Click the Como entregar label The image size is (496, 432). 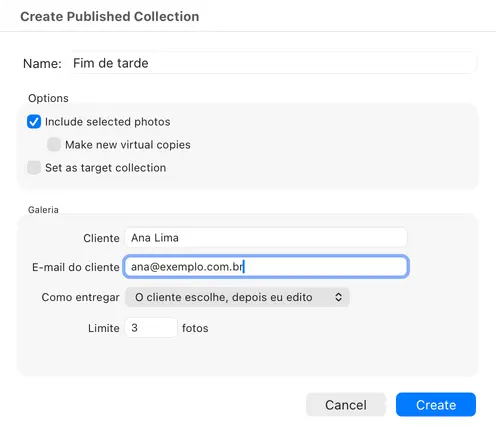(x=80, y=297)
